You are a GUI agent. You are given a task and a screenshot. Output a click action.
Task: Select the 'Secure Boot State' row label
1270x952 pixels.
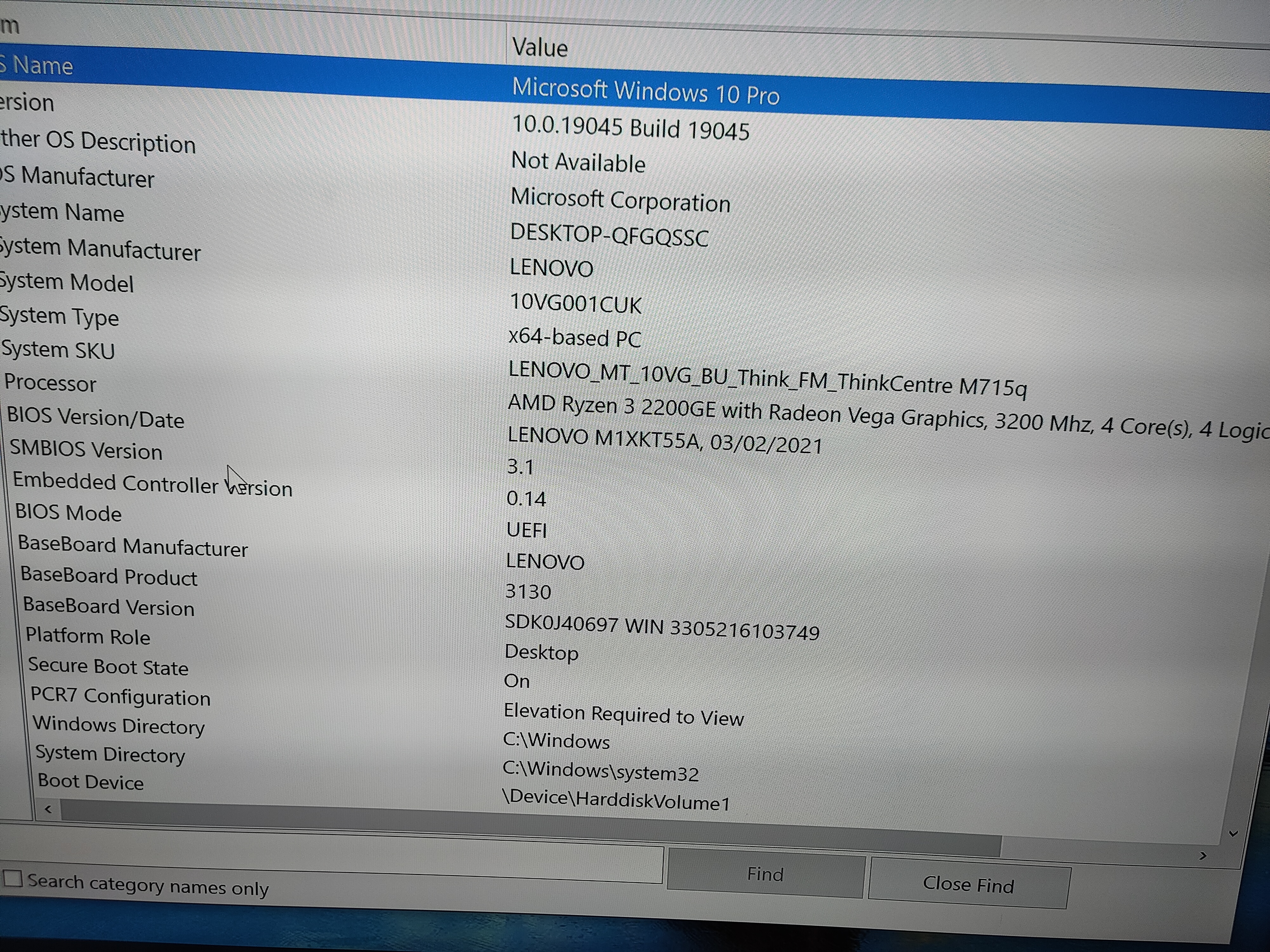click(109, 666)
